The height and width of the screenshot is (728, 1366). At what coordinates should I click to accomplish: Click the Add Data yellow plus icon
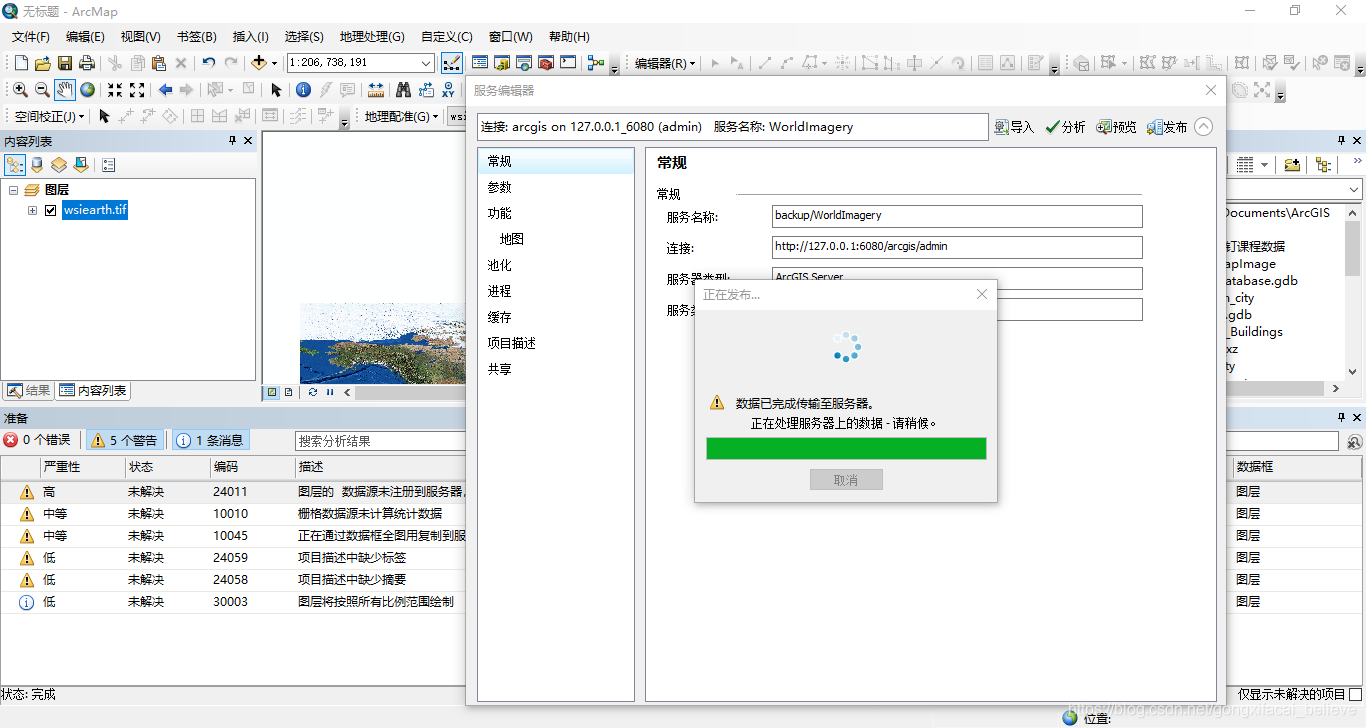click(259, 63)
